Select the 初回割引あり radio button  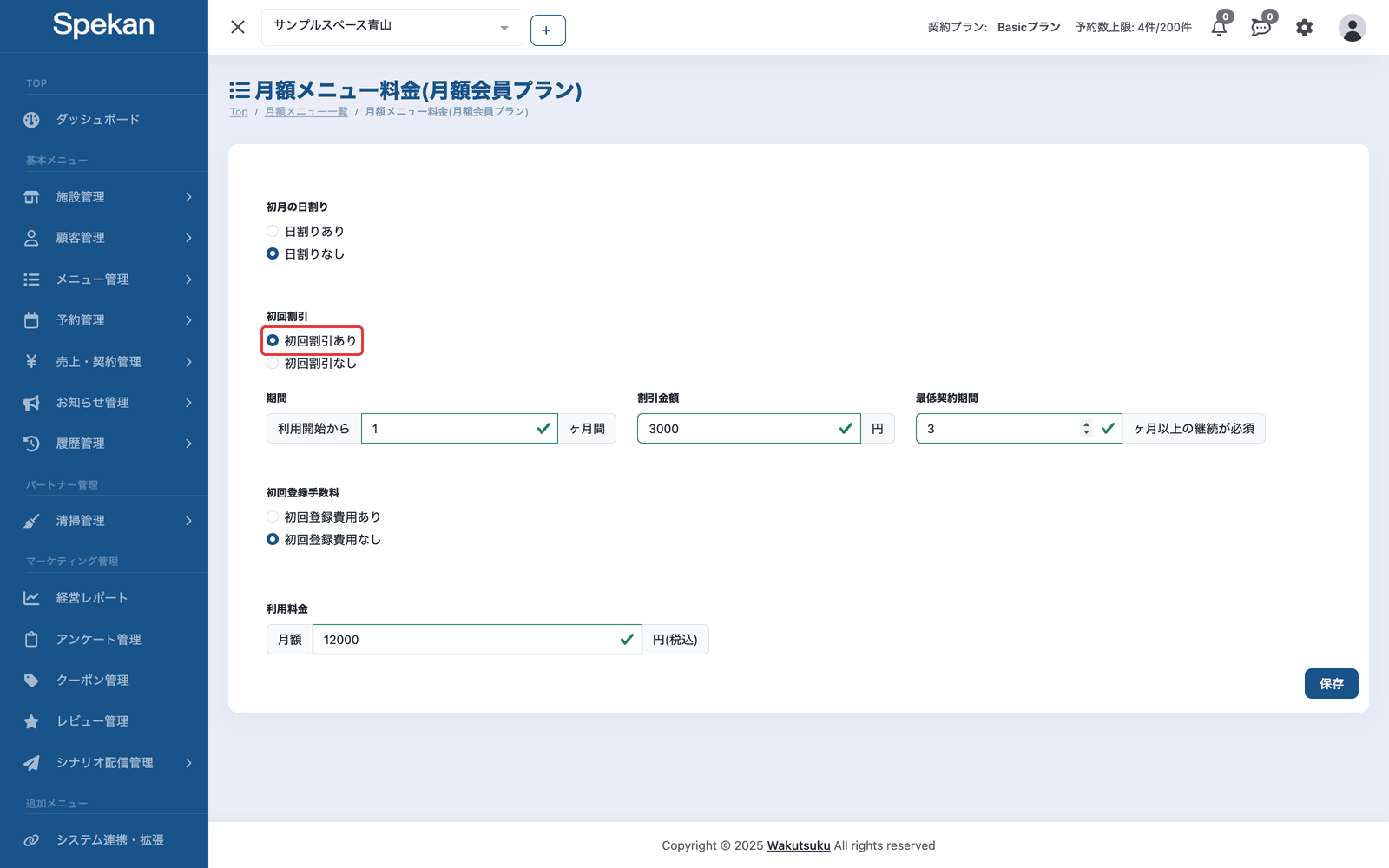click(x=273, y=340)
